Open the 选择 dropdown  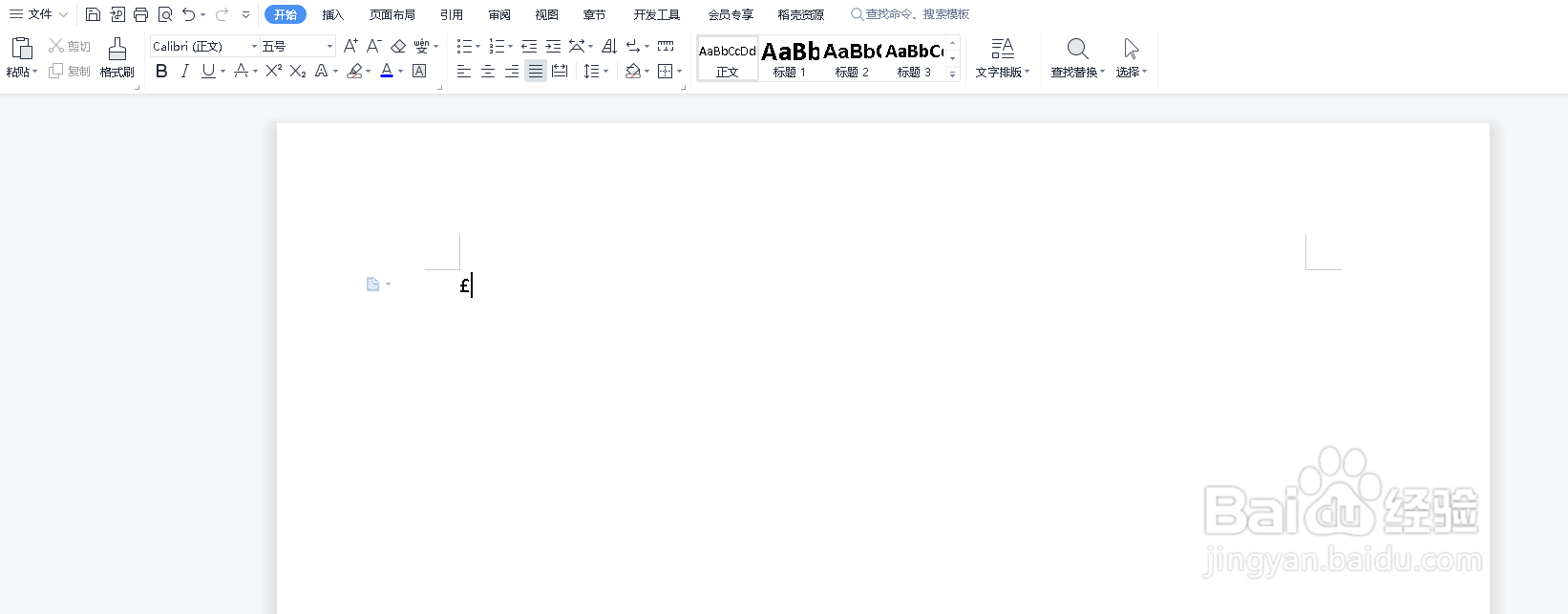pyautogui.click(x=1132, y=58)
